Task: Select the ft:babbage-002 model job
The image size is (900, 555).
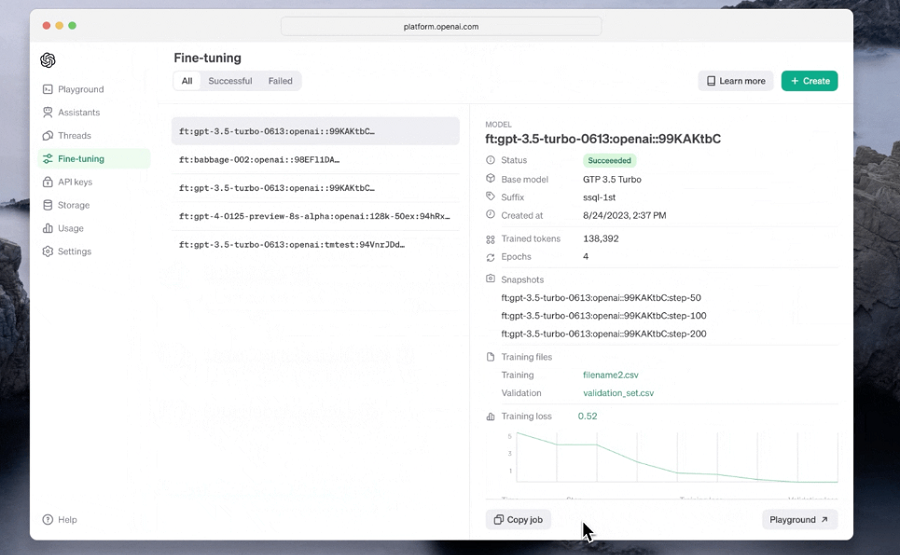Action: tap(315, 160)
